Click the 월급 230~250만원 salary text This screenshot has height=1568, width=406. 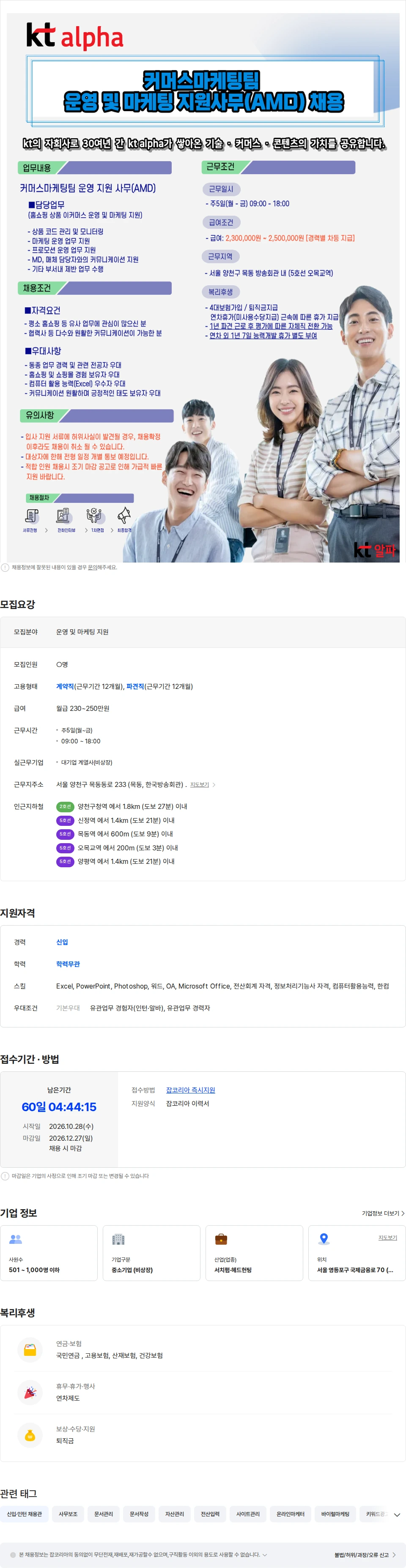pyautogui.click(x=83, y=708)
